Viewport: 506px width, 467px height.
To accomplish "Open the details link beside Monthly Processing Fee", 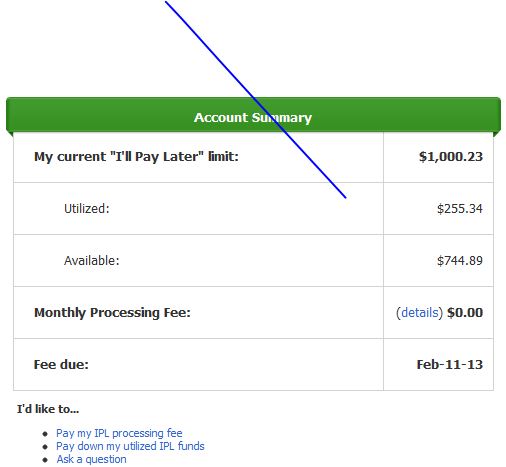I will tap(419, 313).
